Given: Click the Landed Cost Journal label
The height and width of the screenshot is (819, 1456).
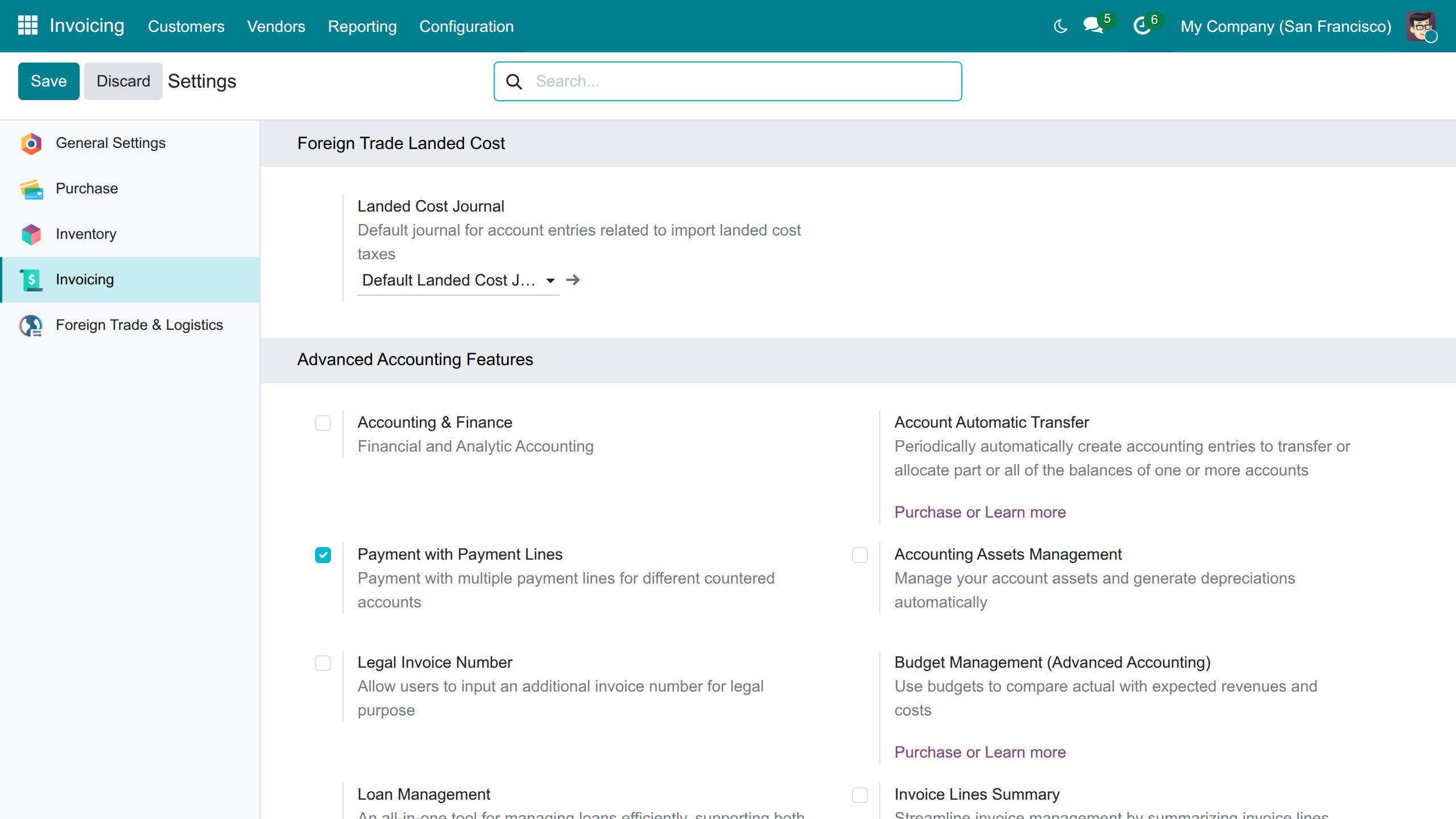Looking at the screenshot, I should (431, 206).
